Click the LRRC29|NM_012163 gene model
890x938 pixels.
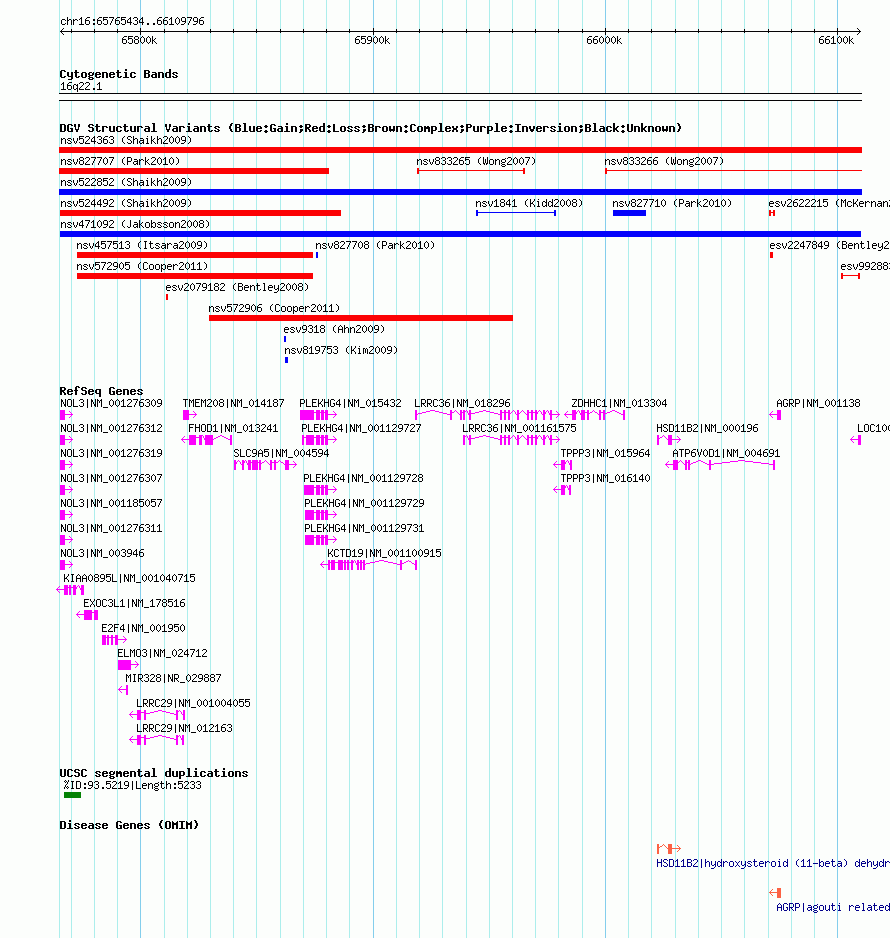pos(157,740)
